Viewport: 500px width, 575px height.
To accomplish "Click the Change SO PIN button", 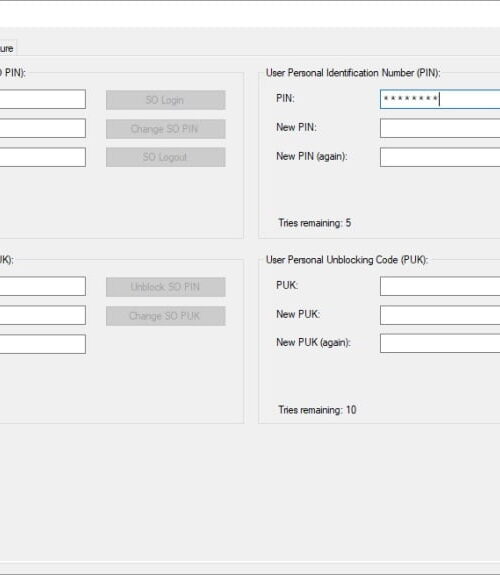I will coord(165,129).
